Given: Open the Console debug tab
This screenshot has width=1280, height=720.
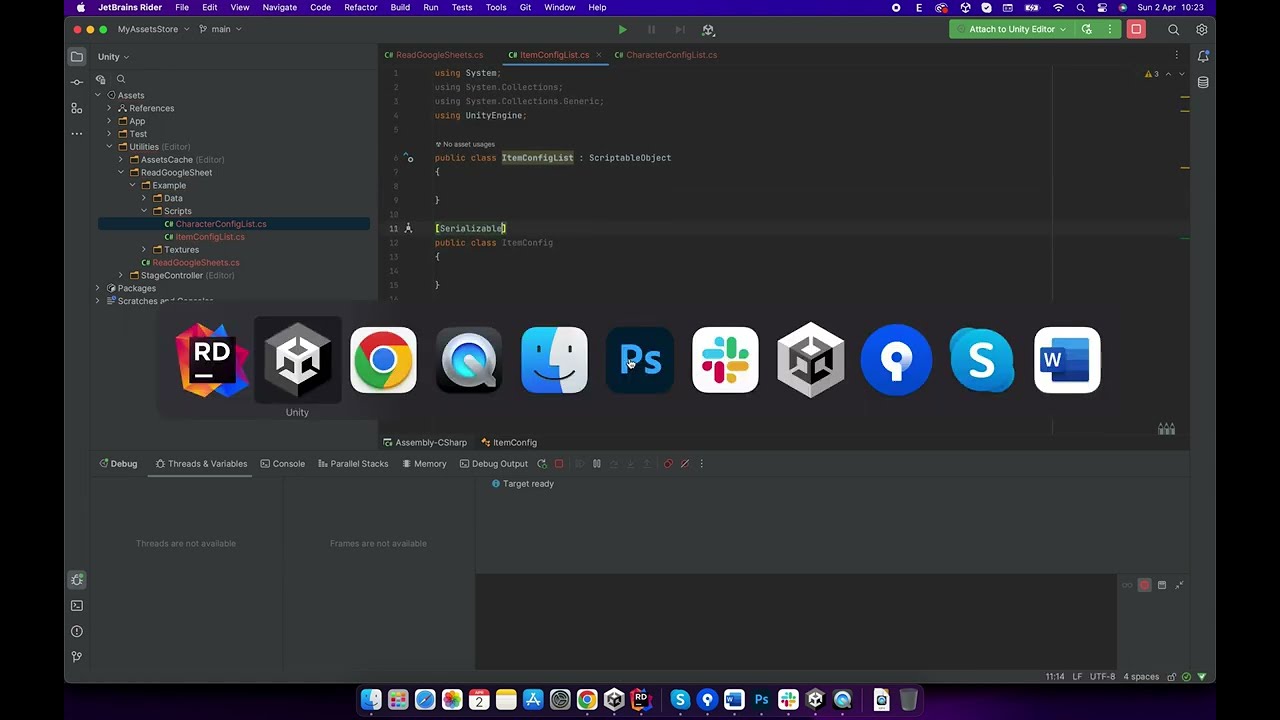Looking at the screenshot, I should (x=282, y=464).
